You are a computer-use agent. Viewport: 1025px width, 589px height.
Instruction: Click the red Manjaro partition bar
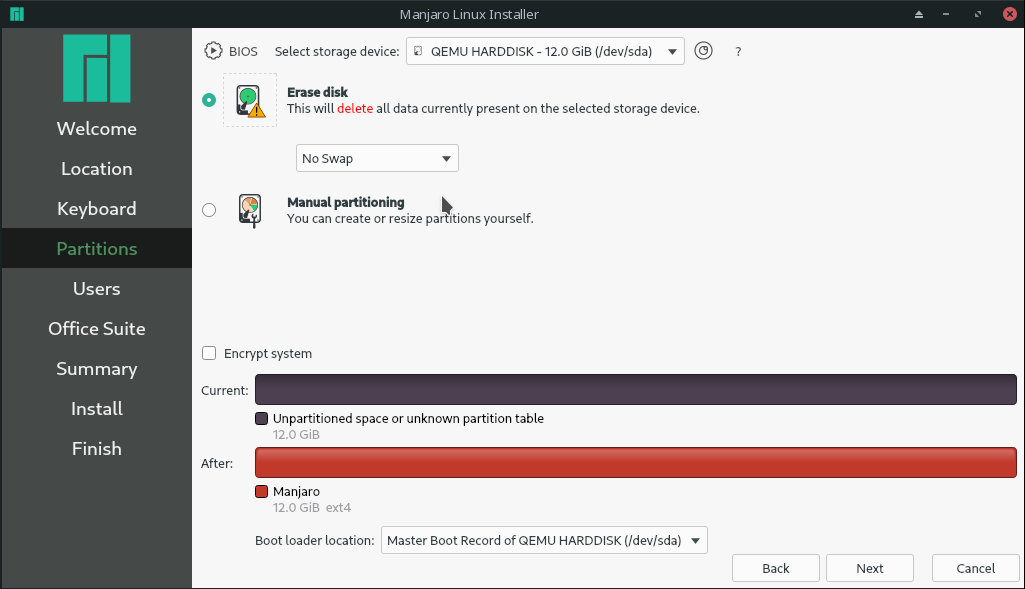[x=635, y=463]
